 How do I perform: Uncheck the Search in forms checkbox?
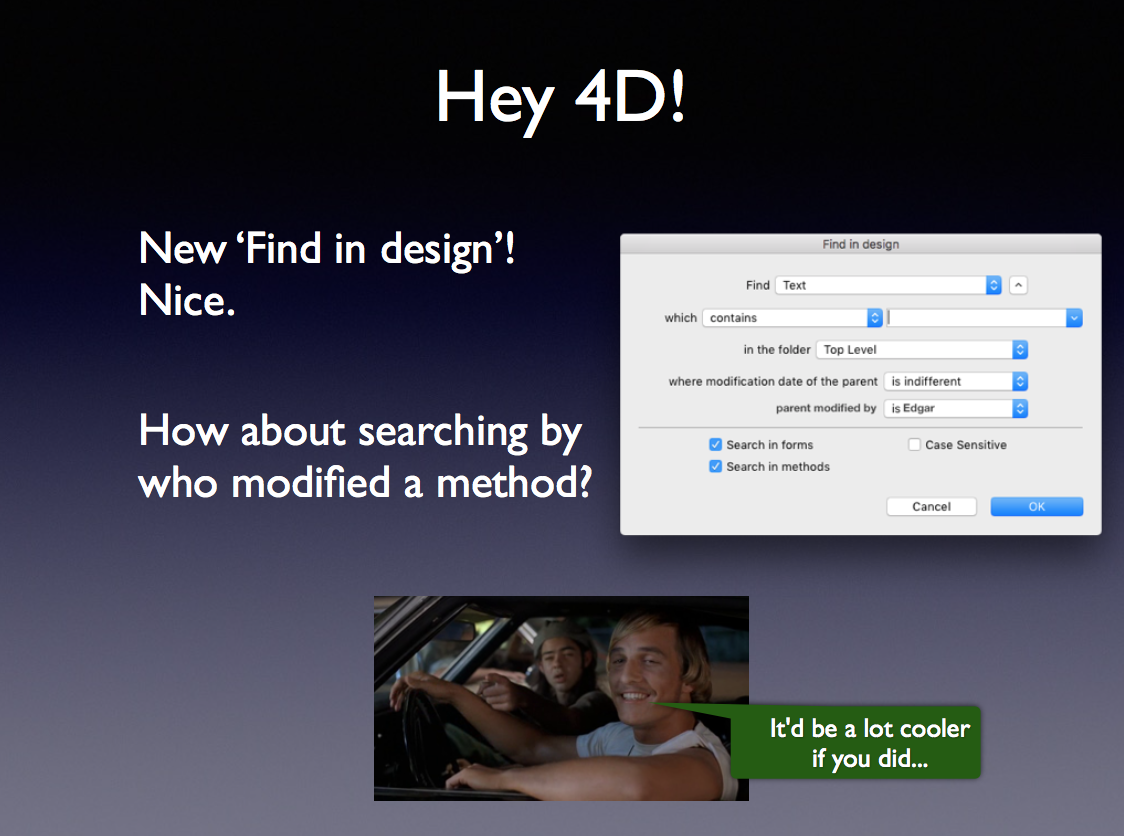pos(716,445)
